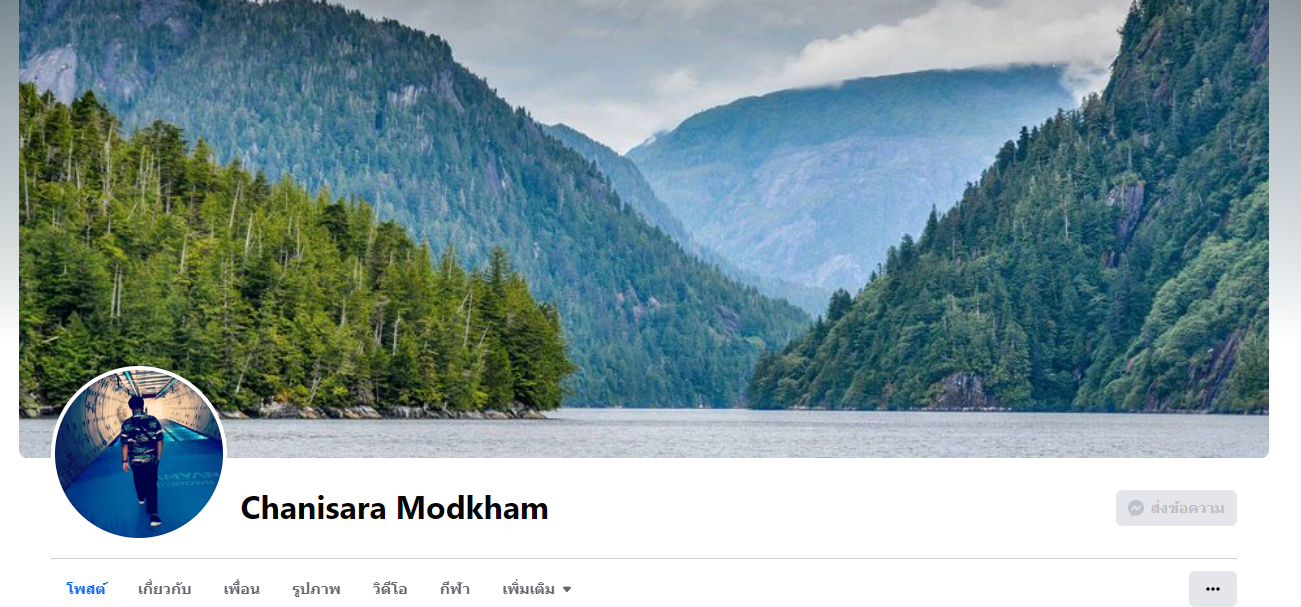
Task: Open the เพื่อน friends tab
Action: coord(241,589)
